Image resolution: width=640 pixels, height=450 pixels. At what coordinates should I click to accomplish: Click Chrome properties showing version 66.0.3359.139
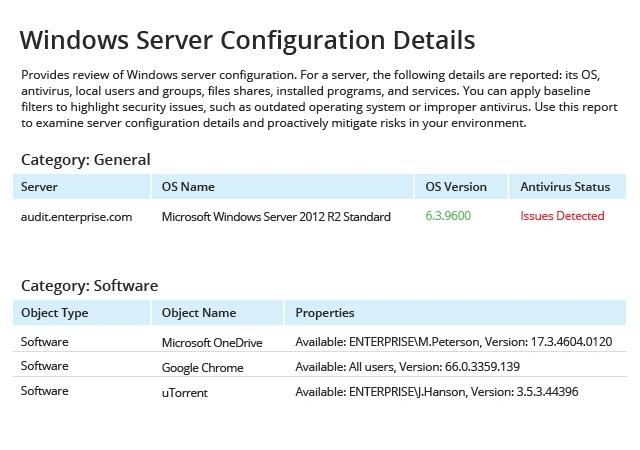click(x=408, y=367)
